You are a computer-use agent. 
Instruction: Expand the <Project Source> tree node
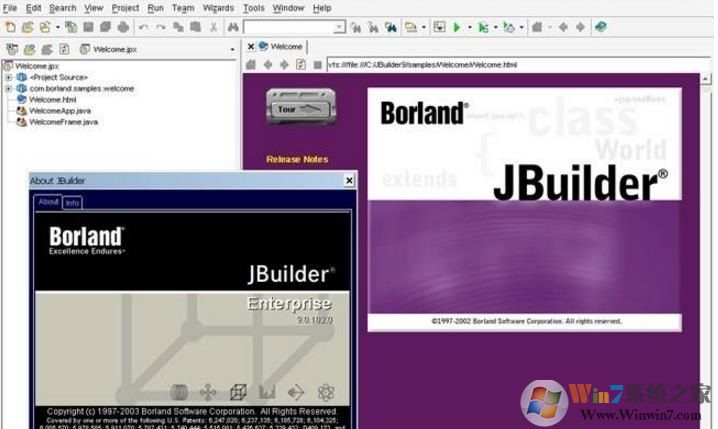pyautogui.click(x=9, y=77)
